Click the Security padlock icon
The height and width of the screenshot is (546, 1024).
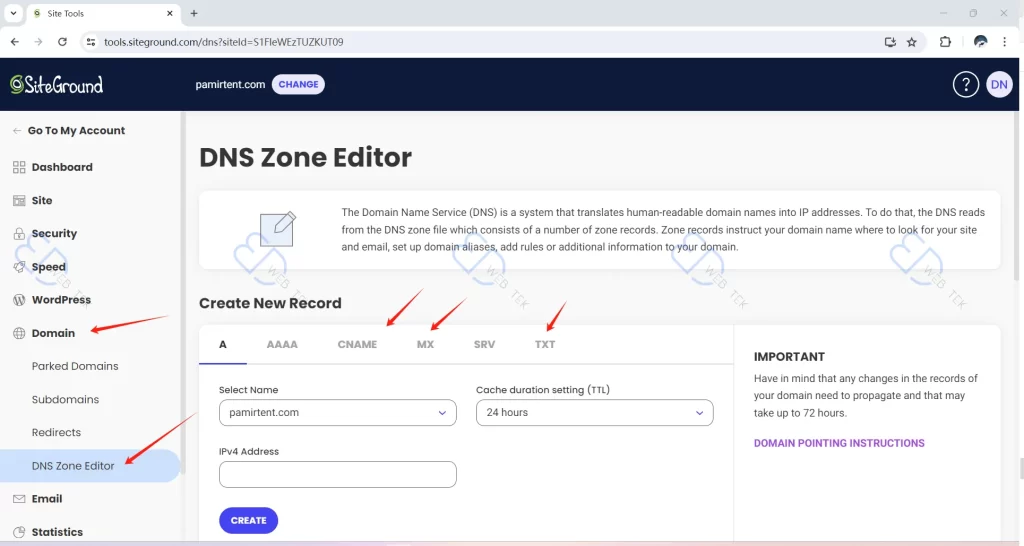(x=19, y=234)
